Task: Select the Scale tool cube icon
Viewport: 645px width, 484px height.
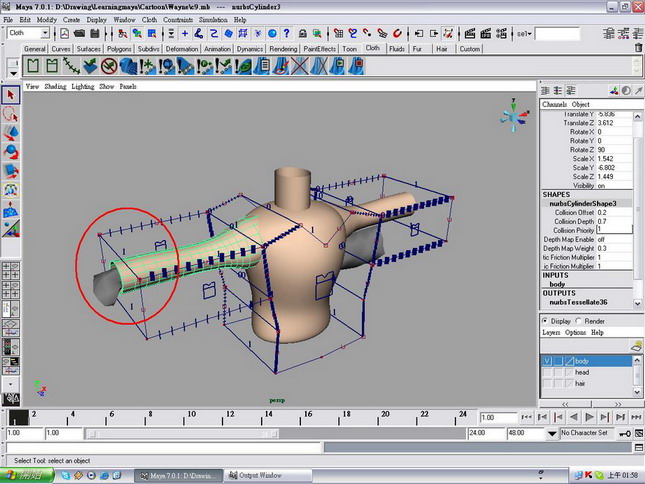Action: (11, 171)
